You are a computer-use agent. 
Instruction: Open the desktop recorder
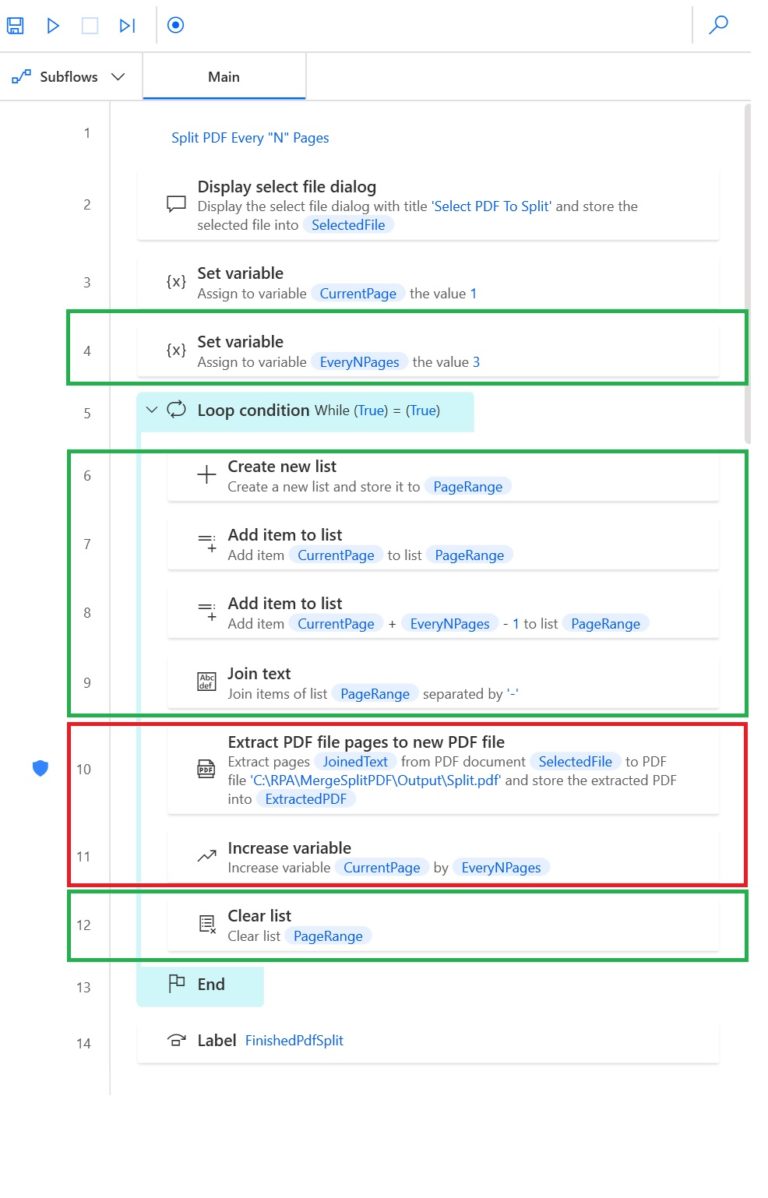coord(176,25)
